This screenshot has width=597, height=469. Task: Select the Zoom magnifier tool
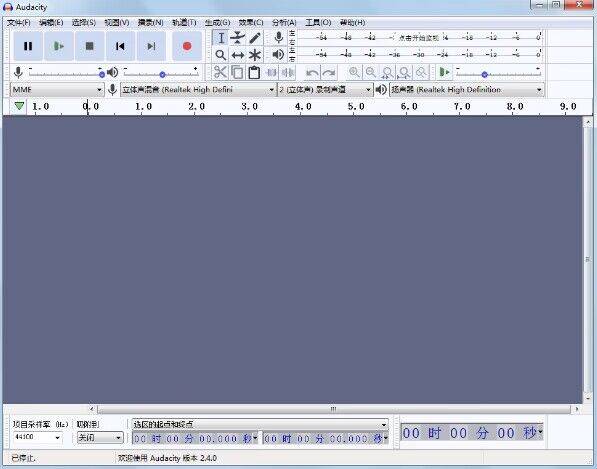(x=220, y=55)
